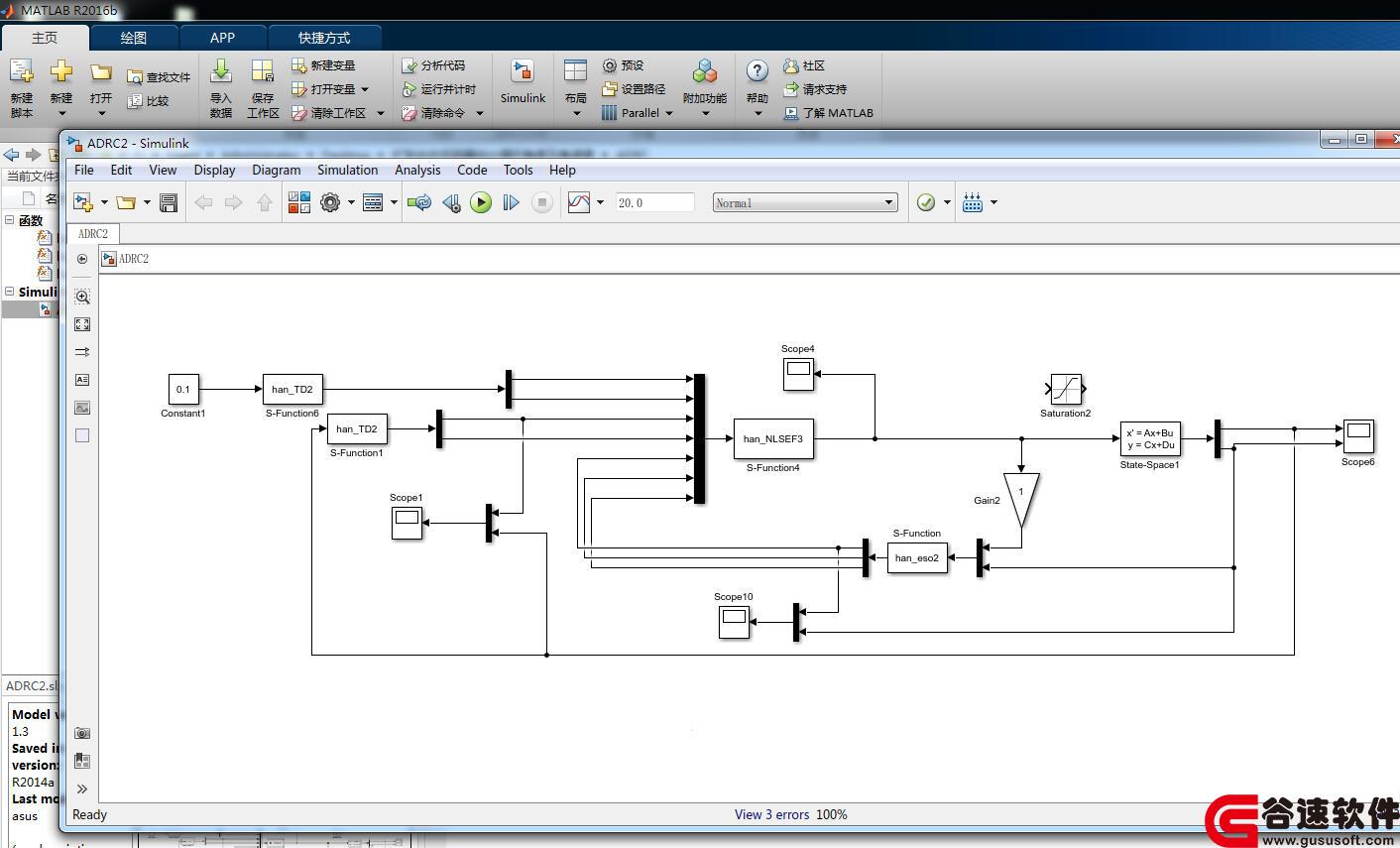Image resolution: width=1400 pixels, height=848 pixels.
Task: Click MATLAB 保存工作区 icon
Action: click(263, 87)
